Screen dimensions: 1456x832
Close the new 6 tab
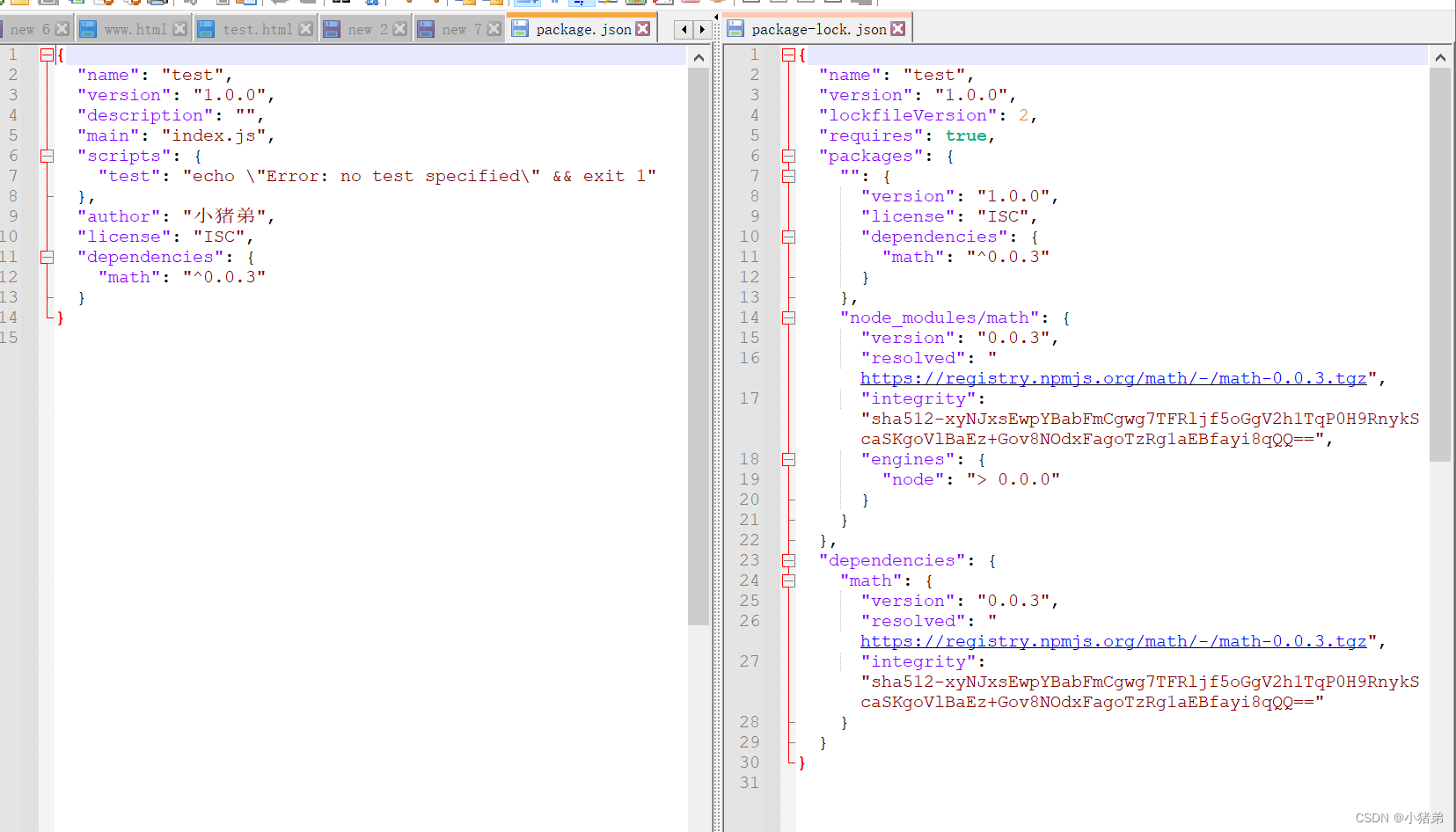62,29
